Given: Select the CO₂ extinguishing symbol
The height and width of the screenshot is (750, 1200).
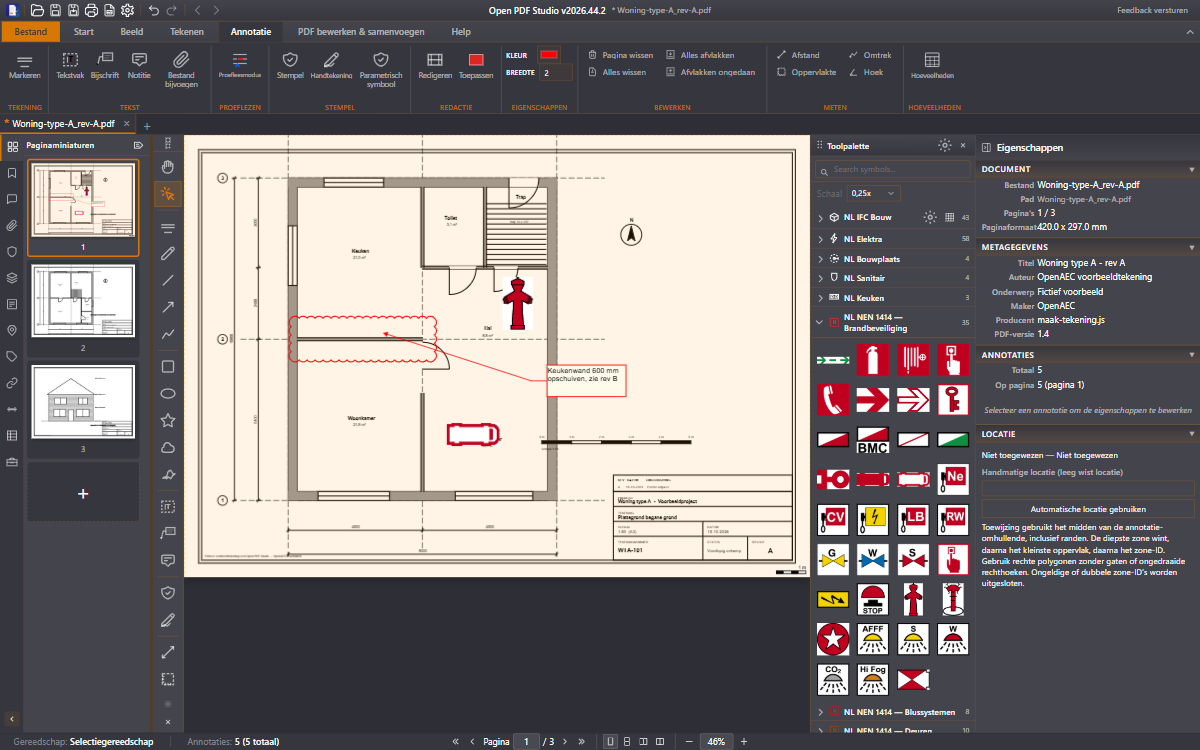Looking at the screenshot, I should tap(832, 679).
